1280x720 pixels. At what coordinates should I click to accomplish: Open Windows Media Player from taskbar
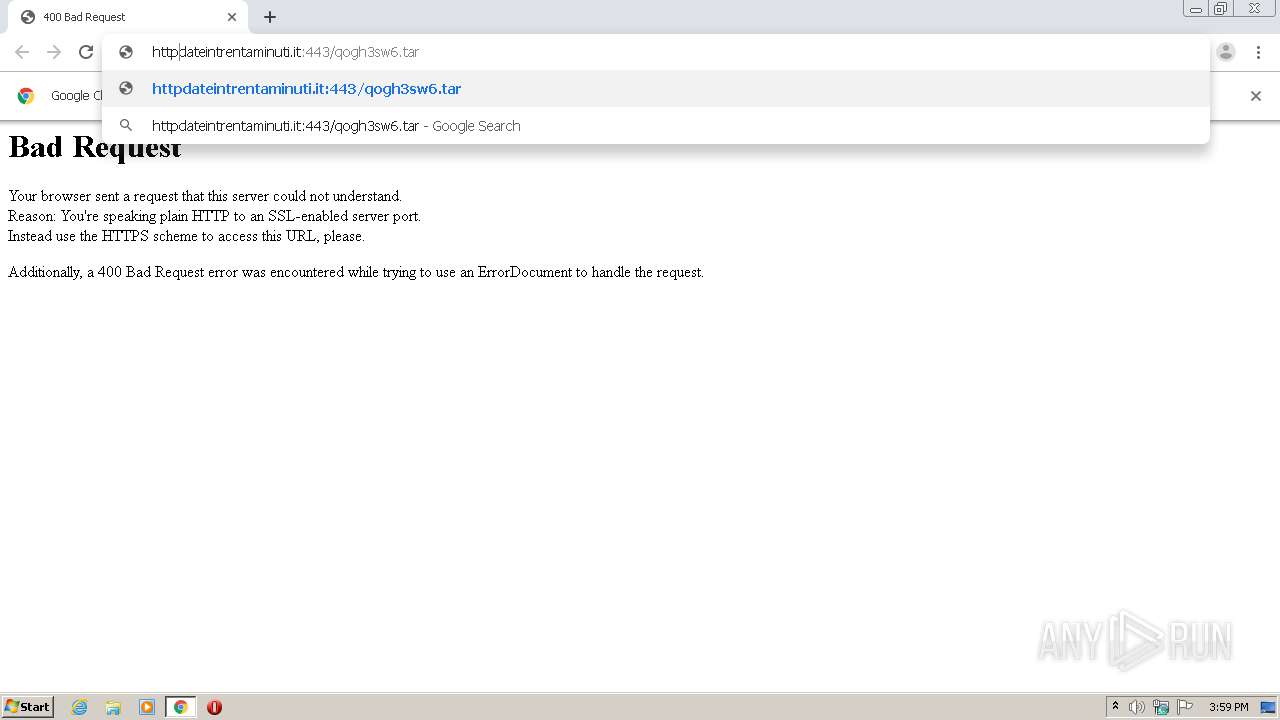[x=147, y=707]
